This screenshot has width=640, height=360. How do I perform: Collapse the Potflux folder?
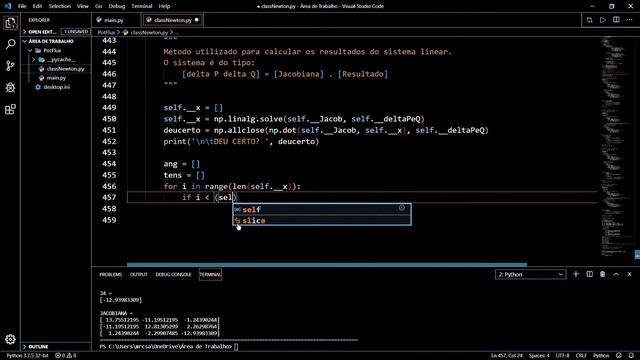coord(30,51)
